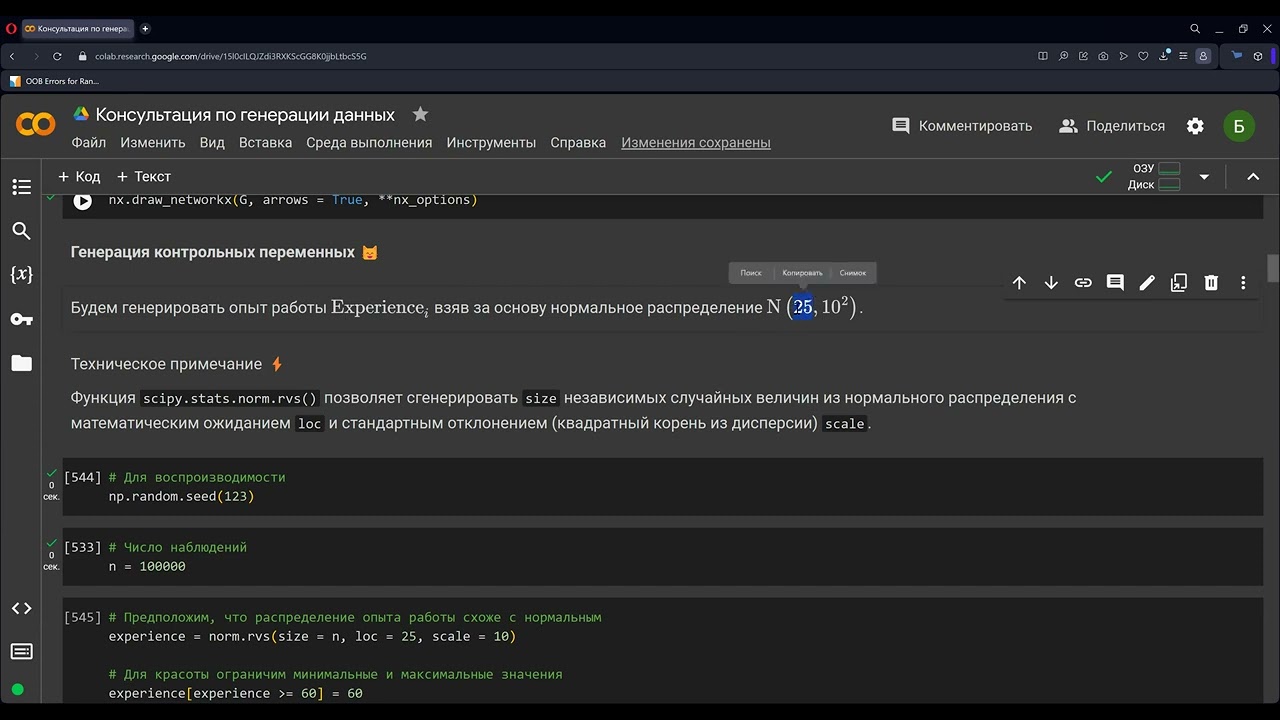Click Копировать in the selection popup
Image resolution: width=1280 pixels, height=720 pixels.
[802, 273]
